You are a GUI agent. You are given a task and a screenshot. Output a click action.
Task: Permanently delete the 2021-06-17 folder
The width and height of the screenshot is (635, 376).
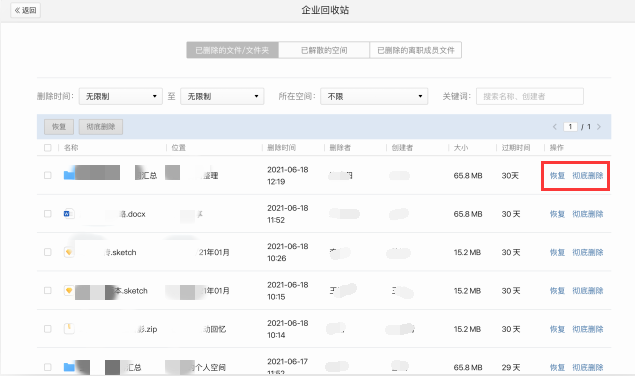pos(588,367)
